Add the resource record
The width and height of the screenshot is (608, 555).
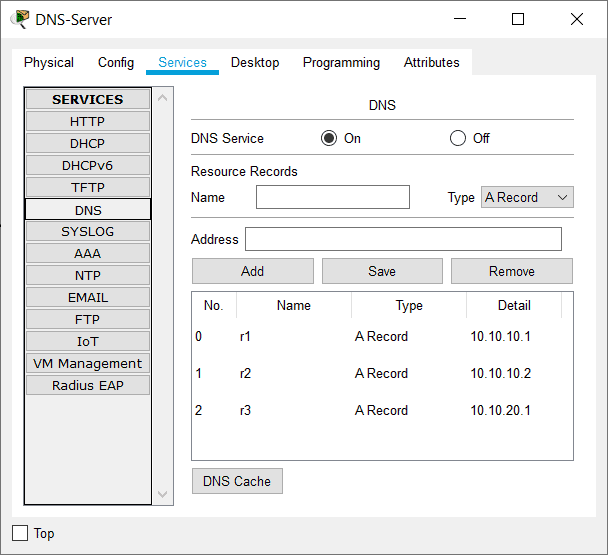tap(253, 271)
